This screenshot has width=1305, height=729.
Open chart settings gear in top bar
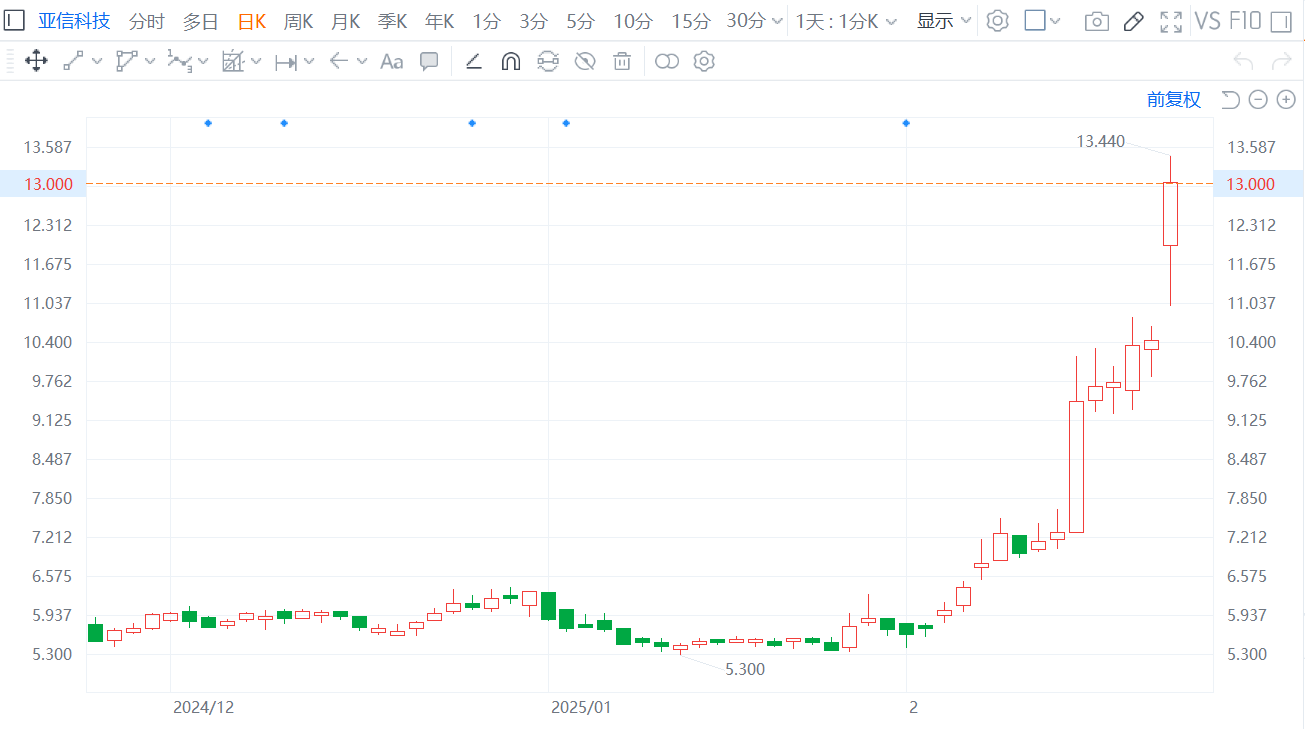(x=997, y=20)
